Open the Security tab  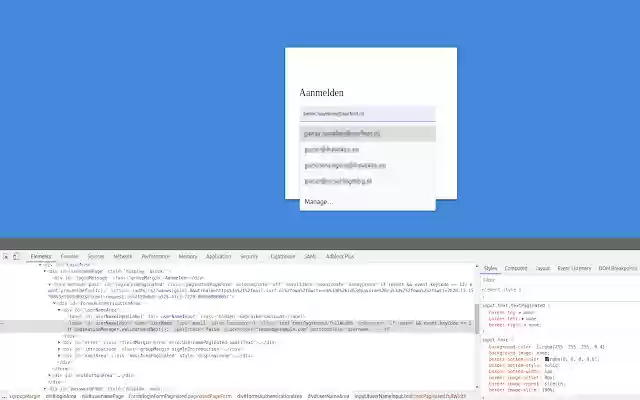pyautogui.click(x=249, y=257)
